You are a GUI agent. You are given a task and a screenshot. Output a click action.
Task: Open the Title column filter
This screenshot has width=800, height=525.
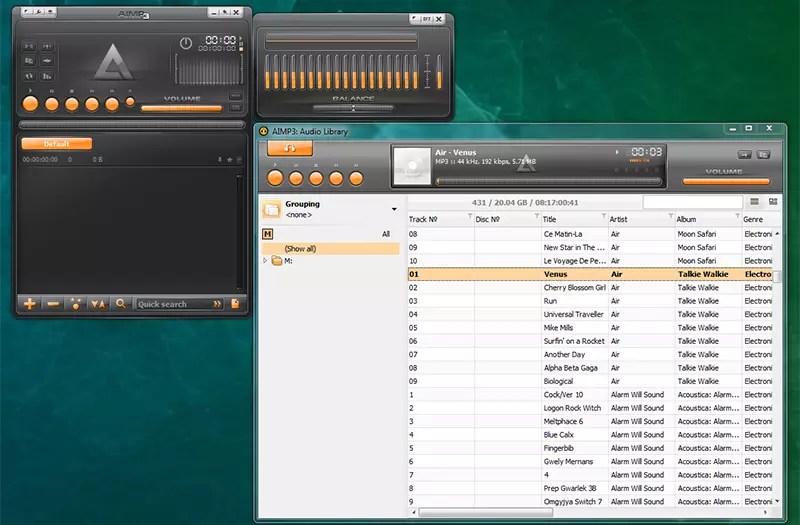(x=604, y=216)
